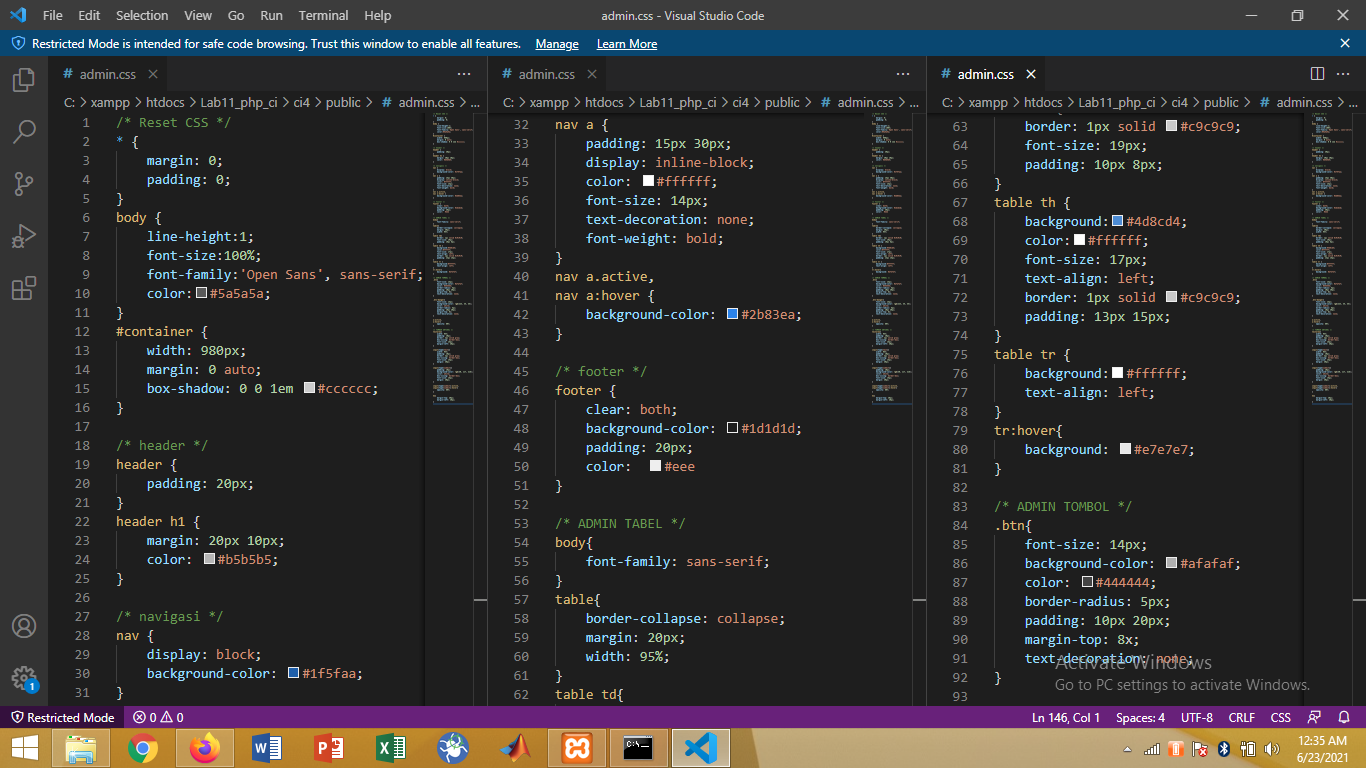Click Ln 146, Col 1 in the status bar

tap(1067, 717)
